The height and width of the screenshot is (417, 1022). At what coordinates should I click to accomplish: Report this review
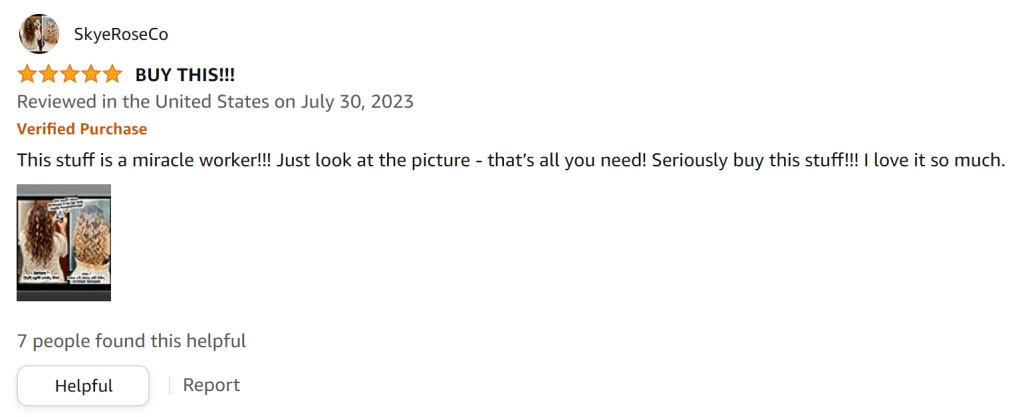[x=211, y=385]
